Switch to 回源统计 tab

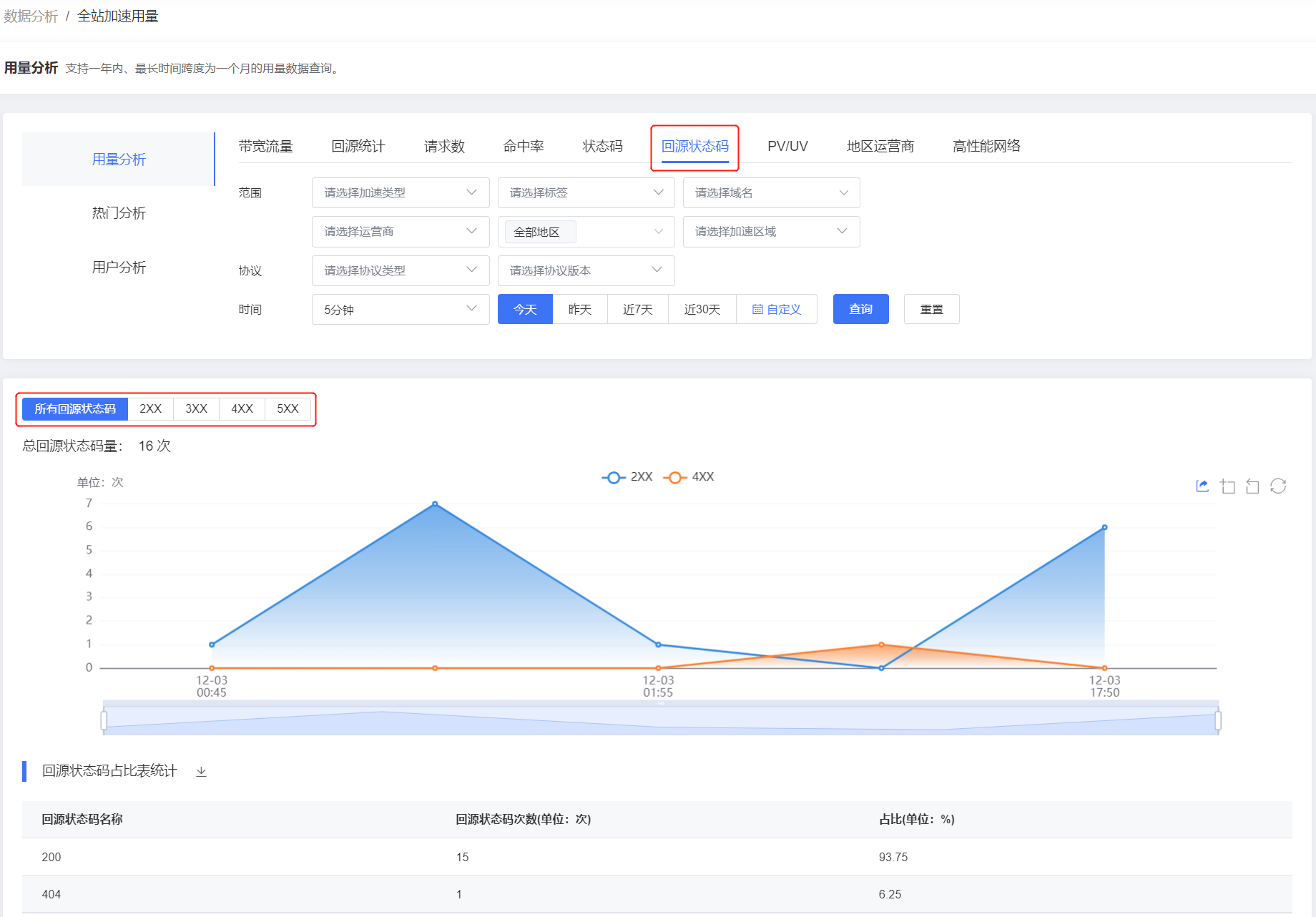click(x=358, y=146)
